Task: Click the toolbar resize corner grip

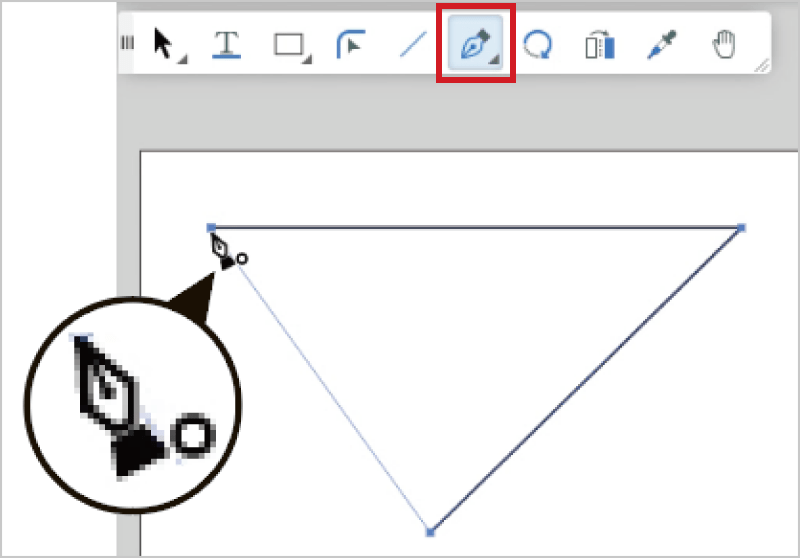Action: click(762, 65)
